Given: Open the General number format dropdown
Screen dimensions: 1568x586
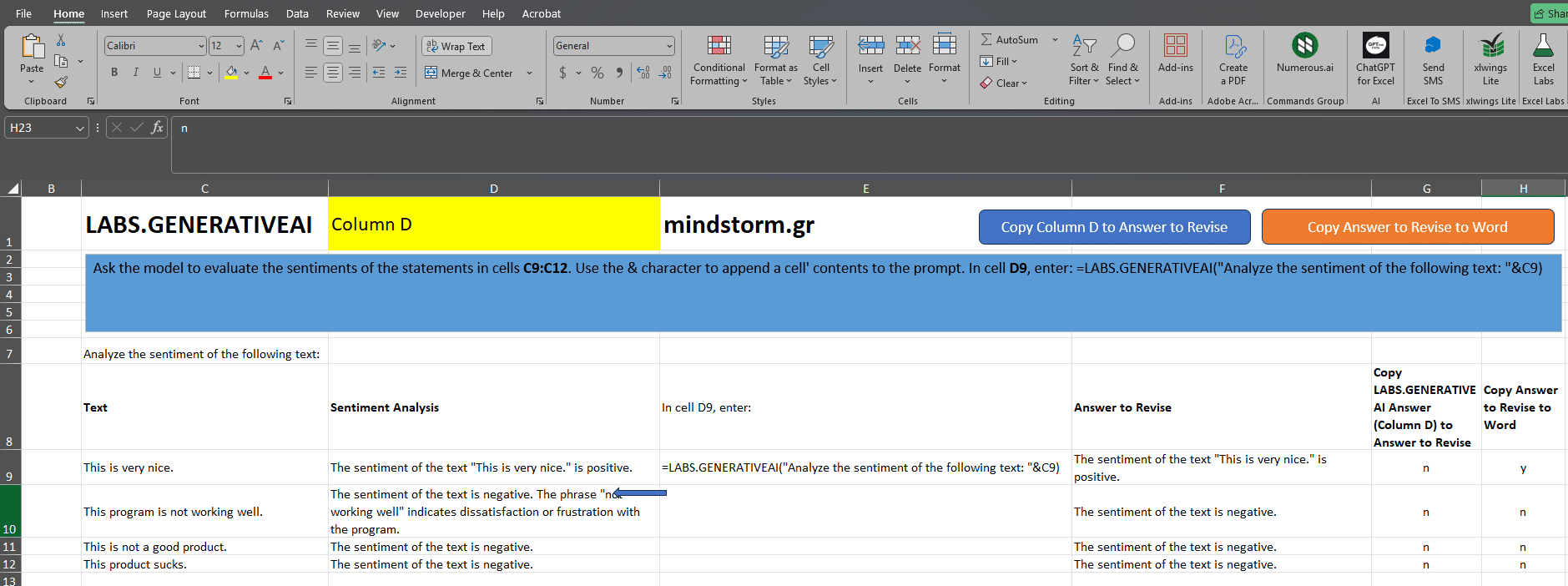Looking at the screenshot, I should click(669, 46).
